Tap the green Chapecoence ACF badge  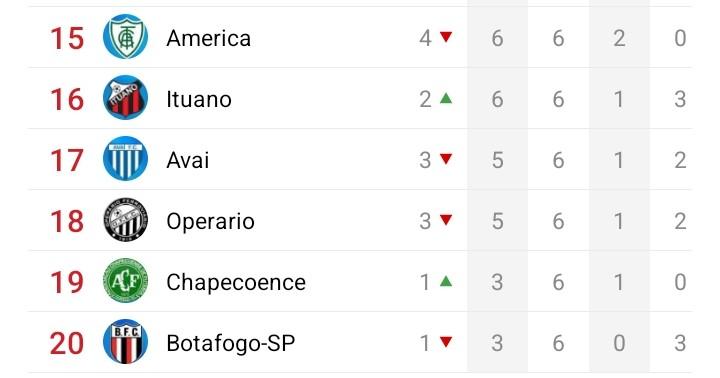coord(125,281)
